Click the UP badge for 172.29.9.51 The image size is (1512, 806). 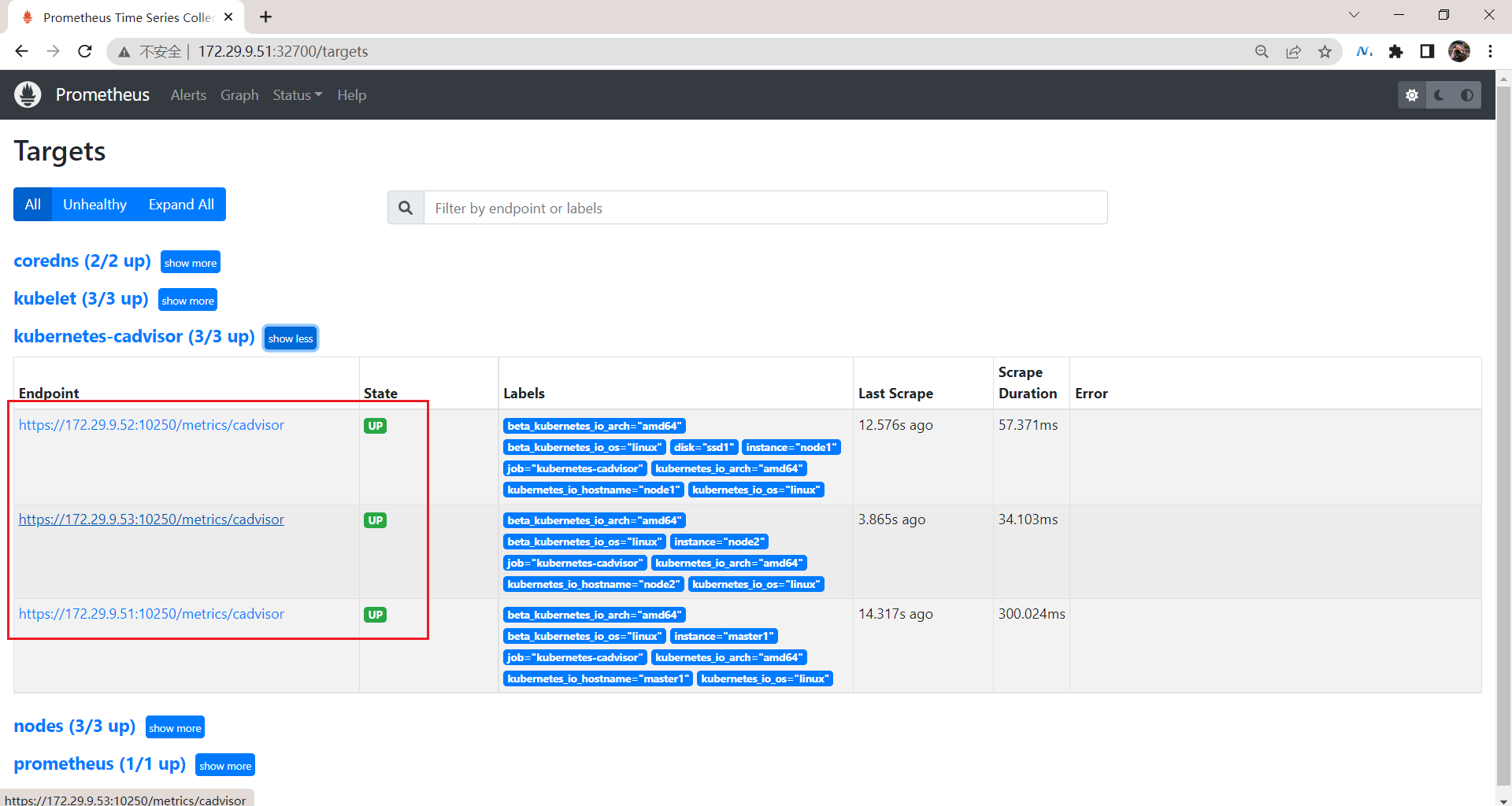click(375, 615)
